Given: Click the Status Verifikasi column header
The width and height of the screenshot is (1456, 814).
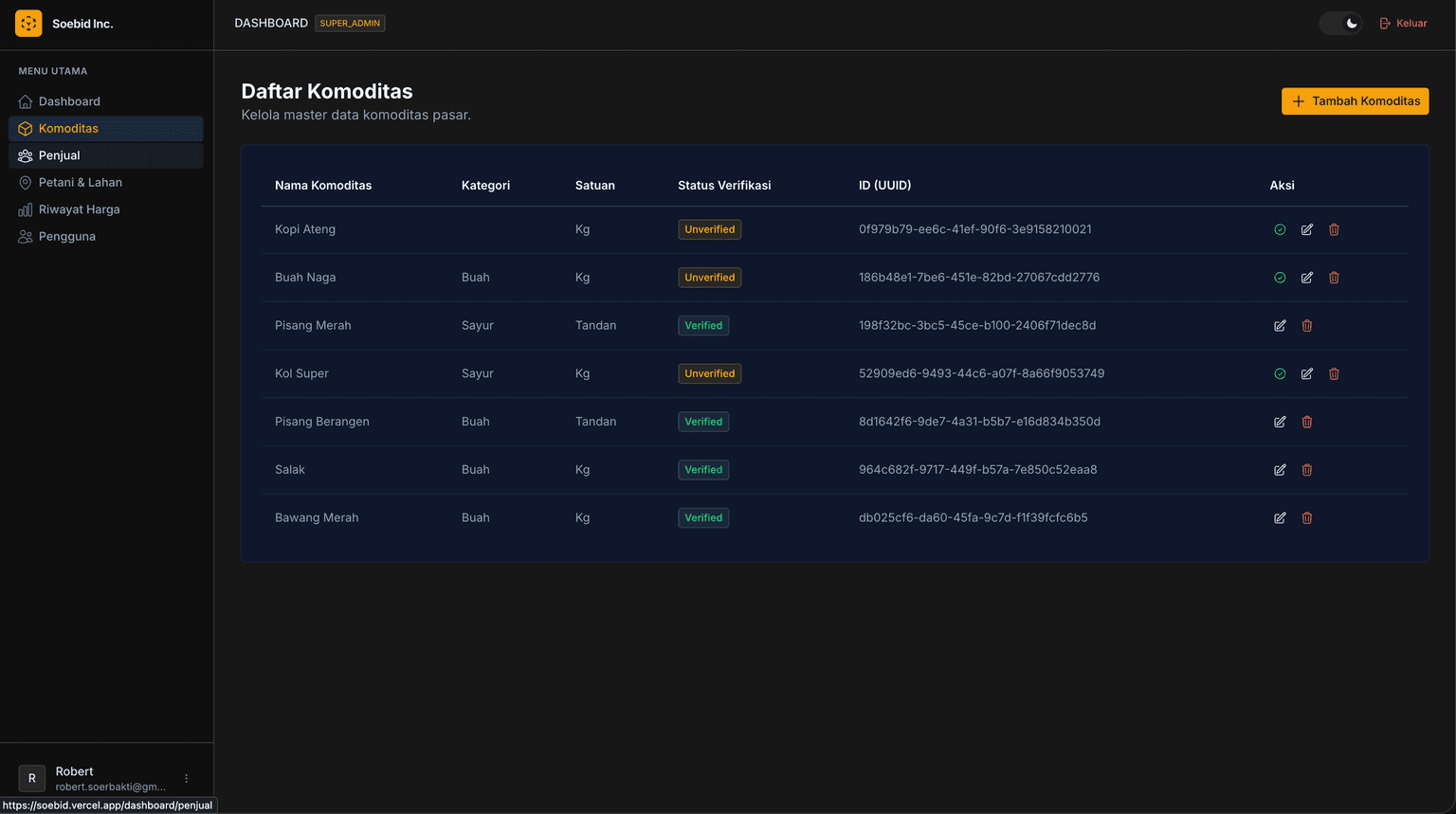Looking at the screenshot, I should pyautogui.click(x=724, y=186).
